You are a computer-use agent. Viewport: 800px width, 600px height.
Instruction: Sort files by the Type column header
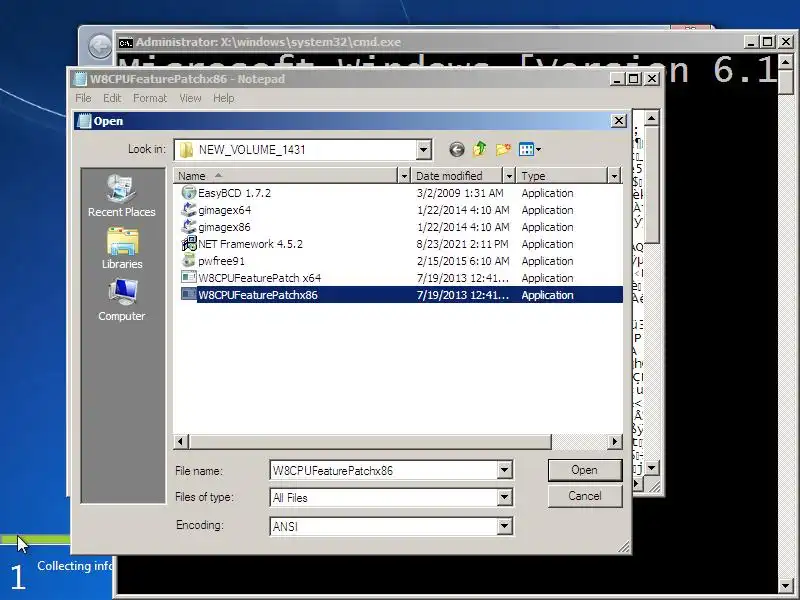point(562,176)
